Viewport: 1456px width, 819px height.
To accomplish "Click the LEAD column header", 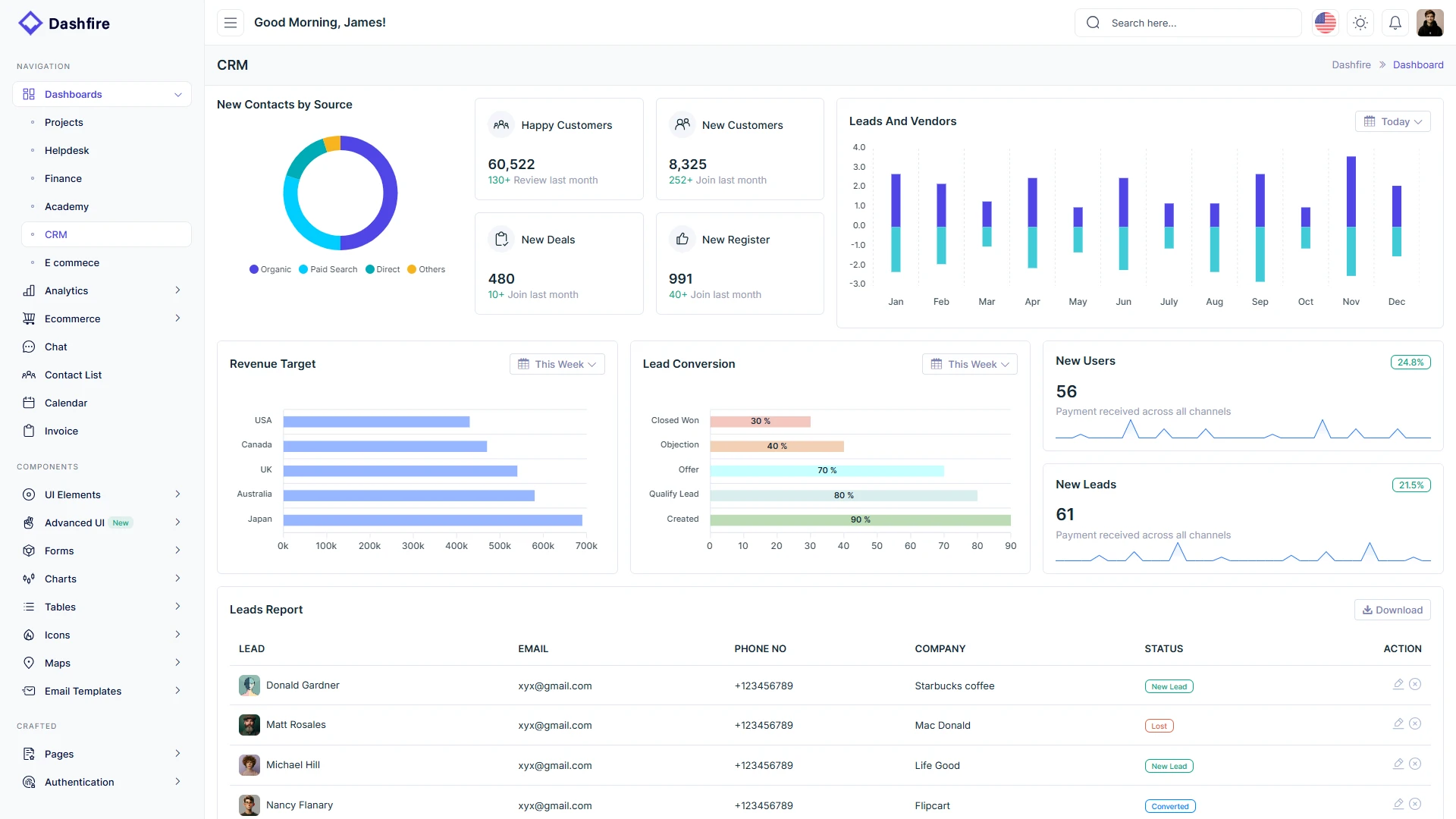I will pyautogui.click(x=252, y=648).
